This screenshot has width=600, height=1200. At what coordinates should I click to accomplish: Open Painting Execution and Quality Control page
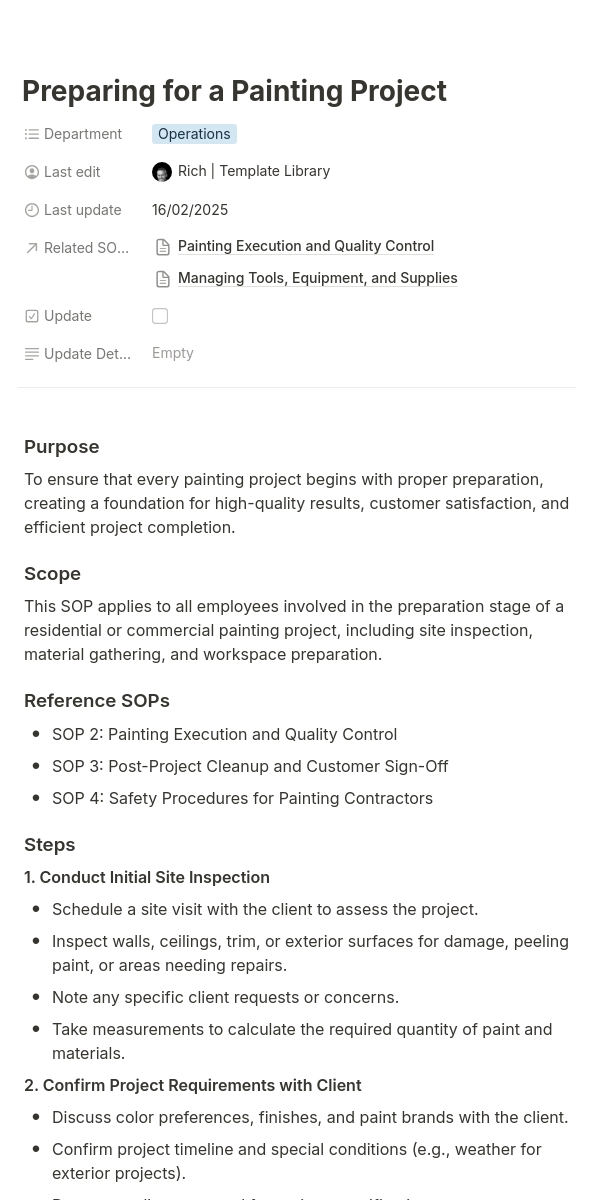tap(305, 246)
